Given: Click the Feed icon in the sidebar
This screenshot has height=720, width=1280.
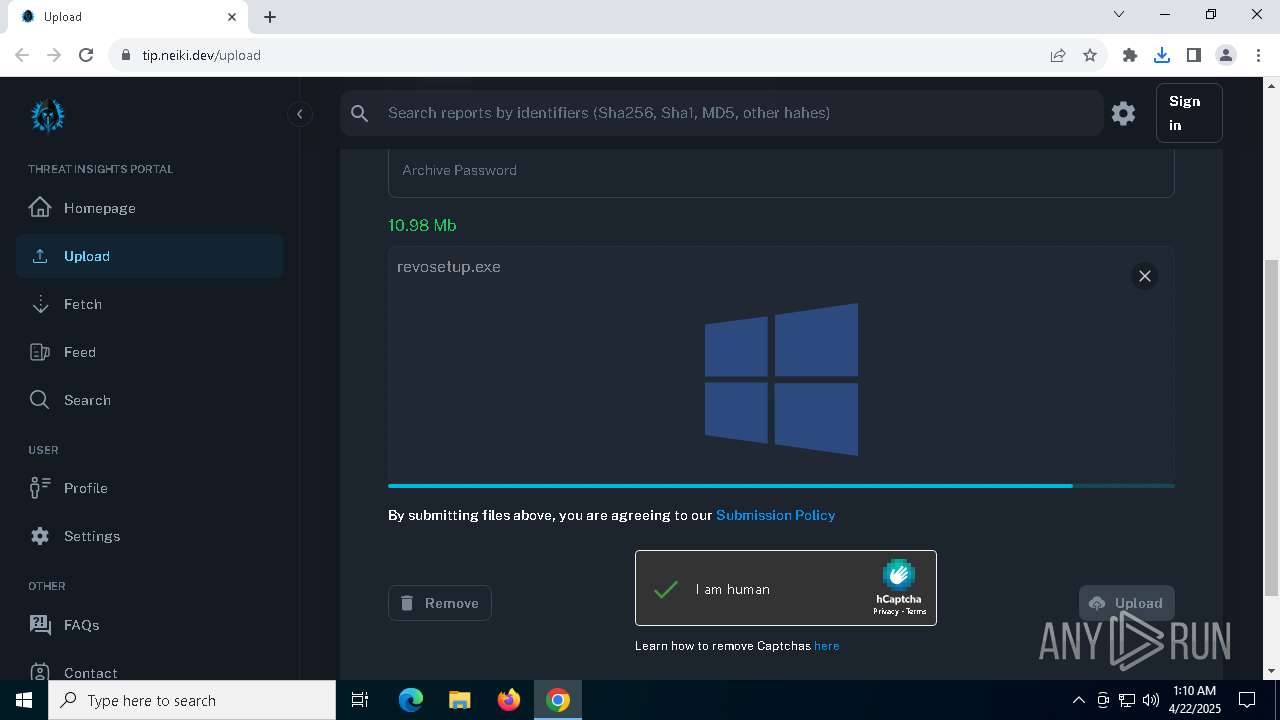Looking at the screenshot, I should [x=40, y=352].
